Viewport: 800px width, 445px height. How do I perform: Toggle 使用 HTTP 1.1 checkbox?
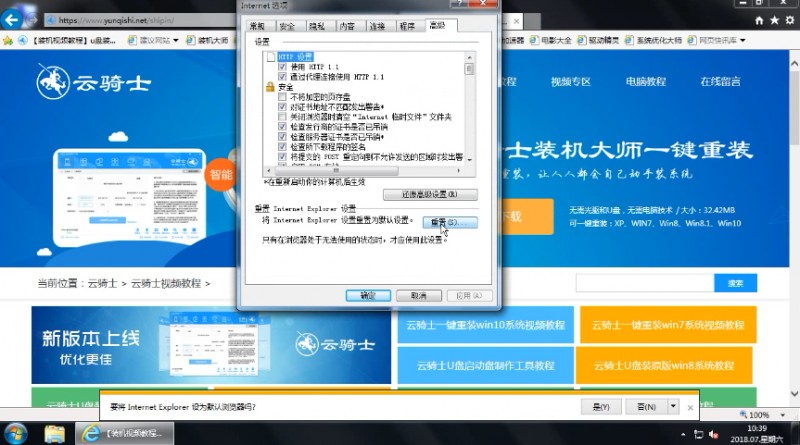click(x=282, y=67)
